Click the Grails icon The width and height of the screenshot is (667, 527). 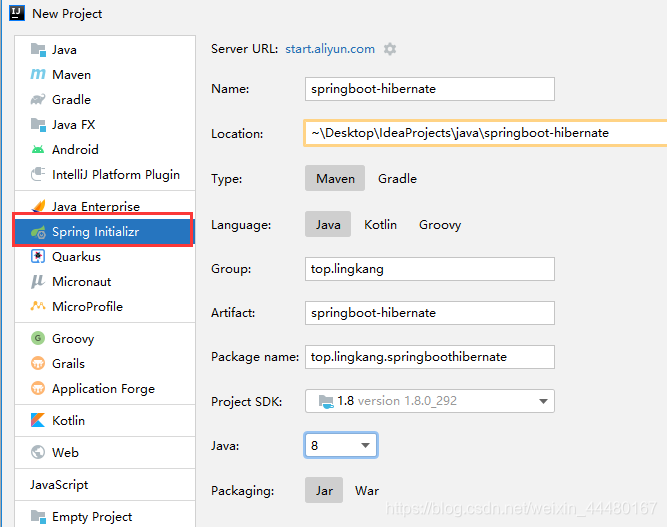(38, 363)
